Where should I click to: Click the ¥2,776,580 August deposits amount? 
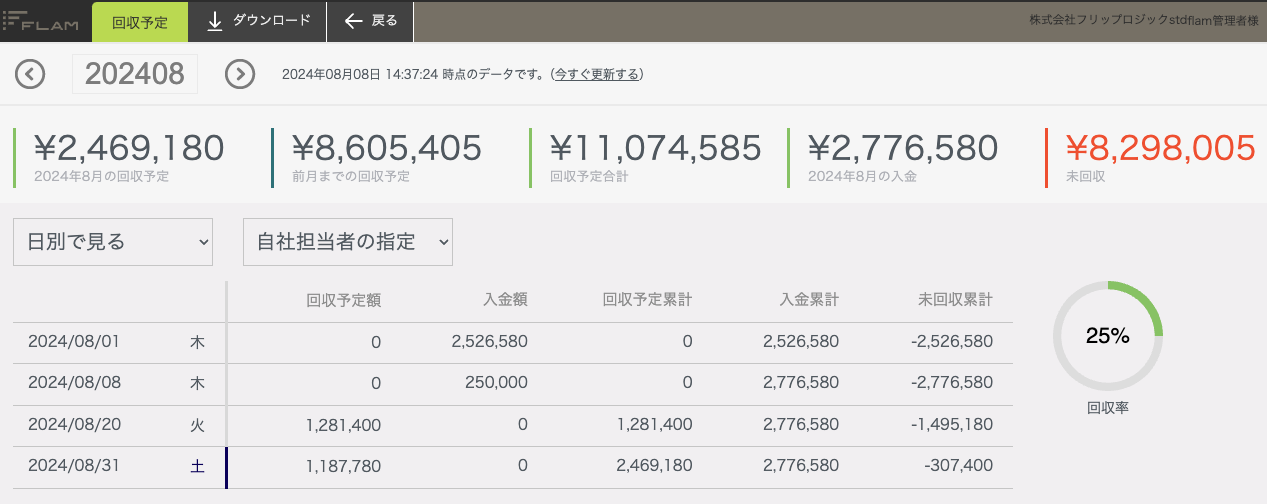(903, 148)
